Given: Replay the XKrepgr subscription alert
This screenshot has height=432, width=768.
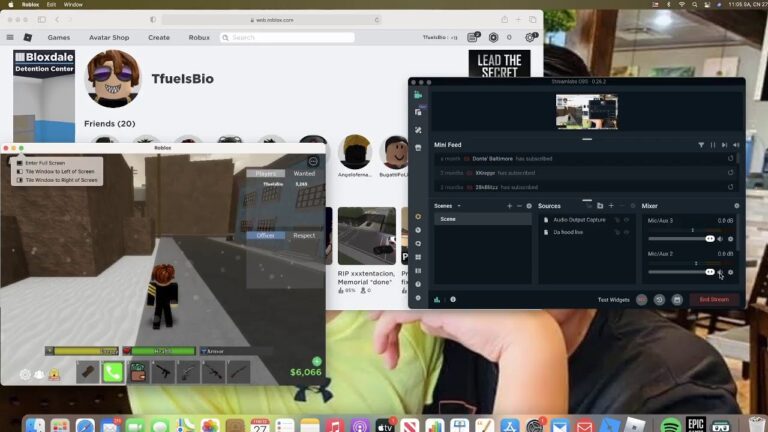Looking at the screenshot, I should (x=730, y=173).
